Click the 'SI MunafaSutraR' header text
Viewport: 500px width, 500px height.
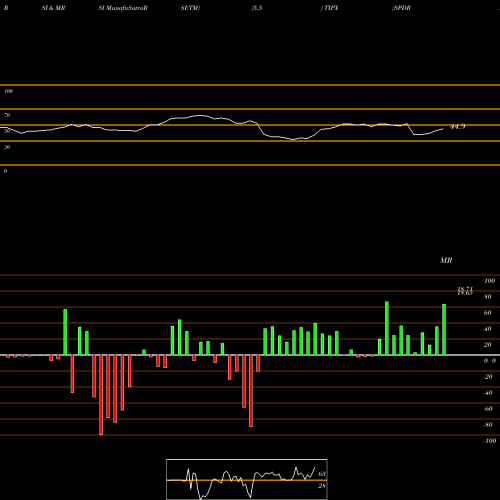[x=123, y=8]
